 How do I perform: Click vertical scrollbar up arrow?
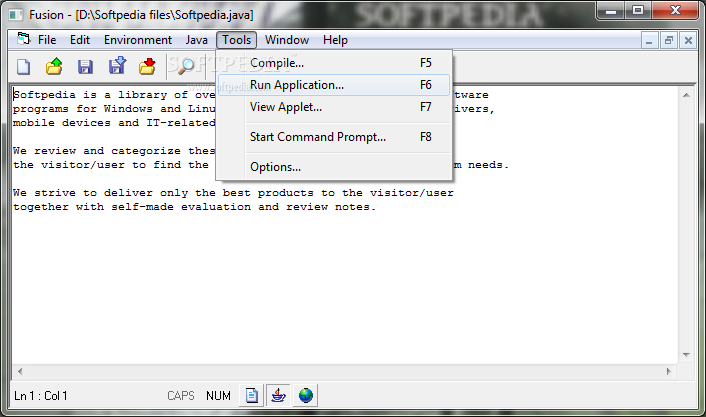click(686, 95)
